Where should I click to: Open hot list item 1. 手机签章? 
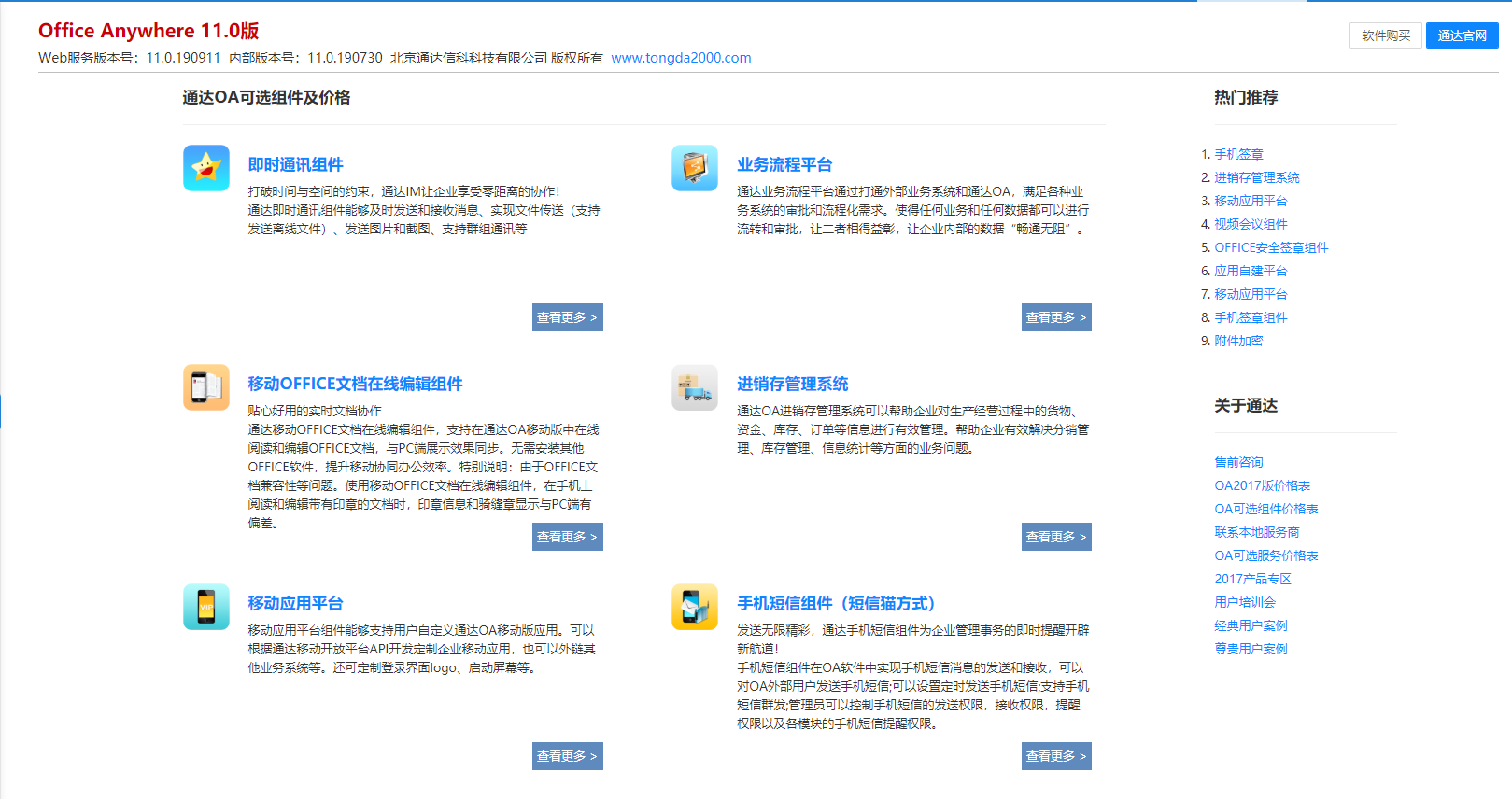point(1238,154)
